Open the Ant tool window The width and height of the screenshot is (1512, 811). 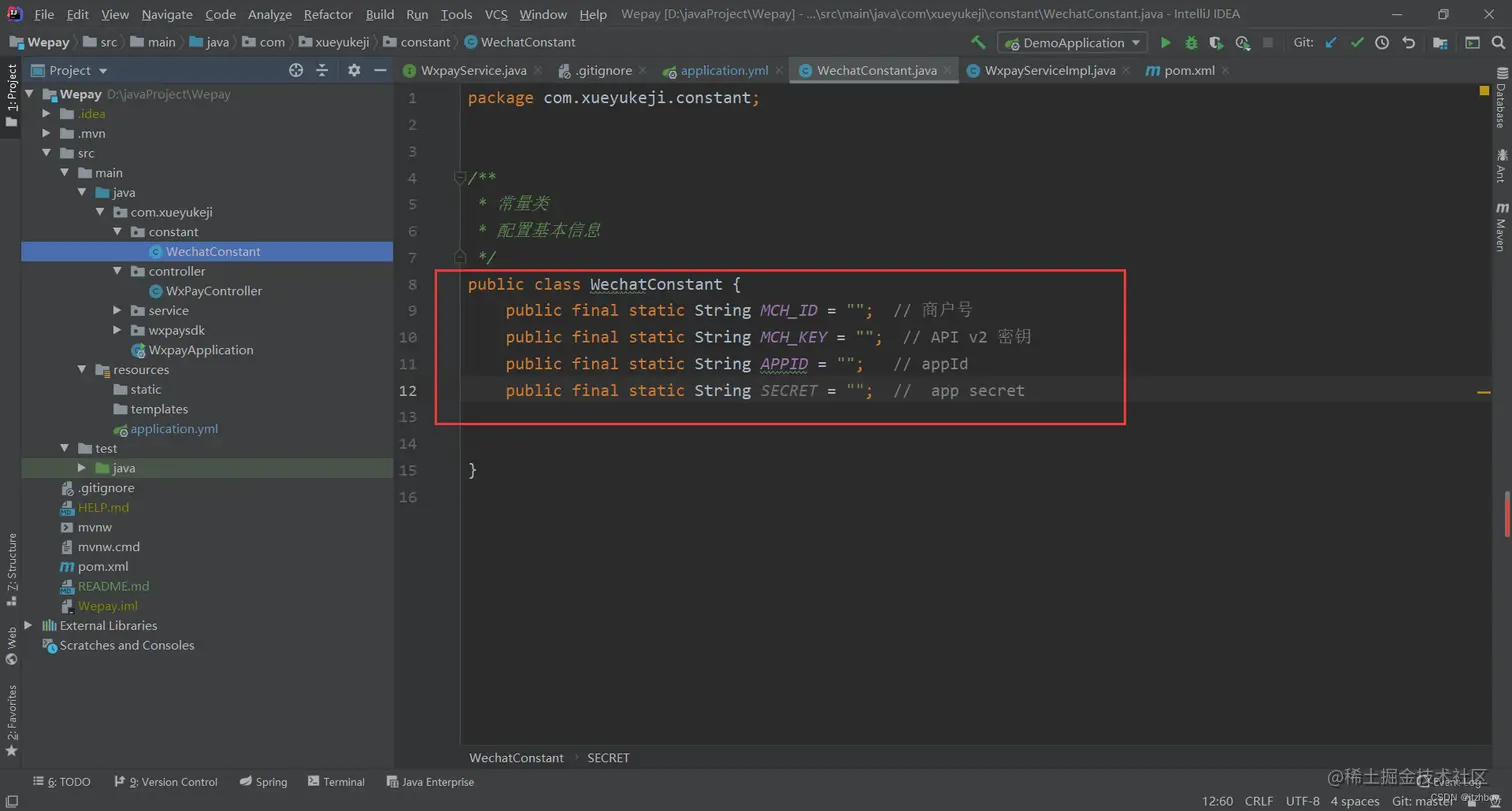(x=1500, y=165)
